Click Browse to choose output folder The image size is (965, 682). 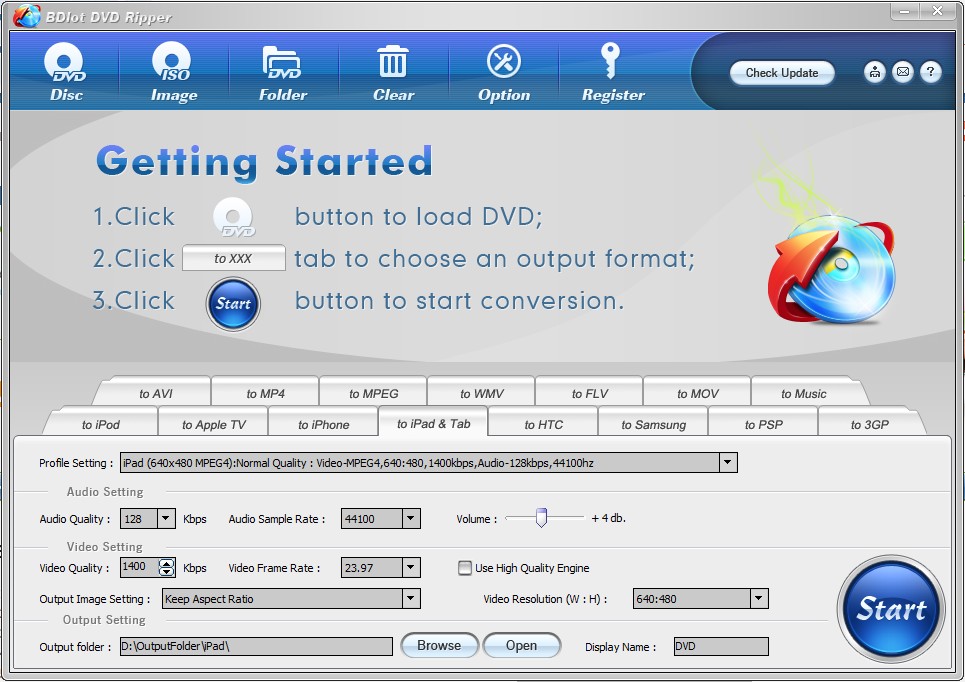(x=439, y=645)
